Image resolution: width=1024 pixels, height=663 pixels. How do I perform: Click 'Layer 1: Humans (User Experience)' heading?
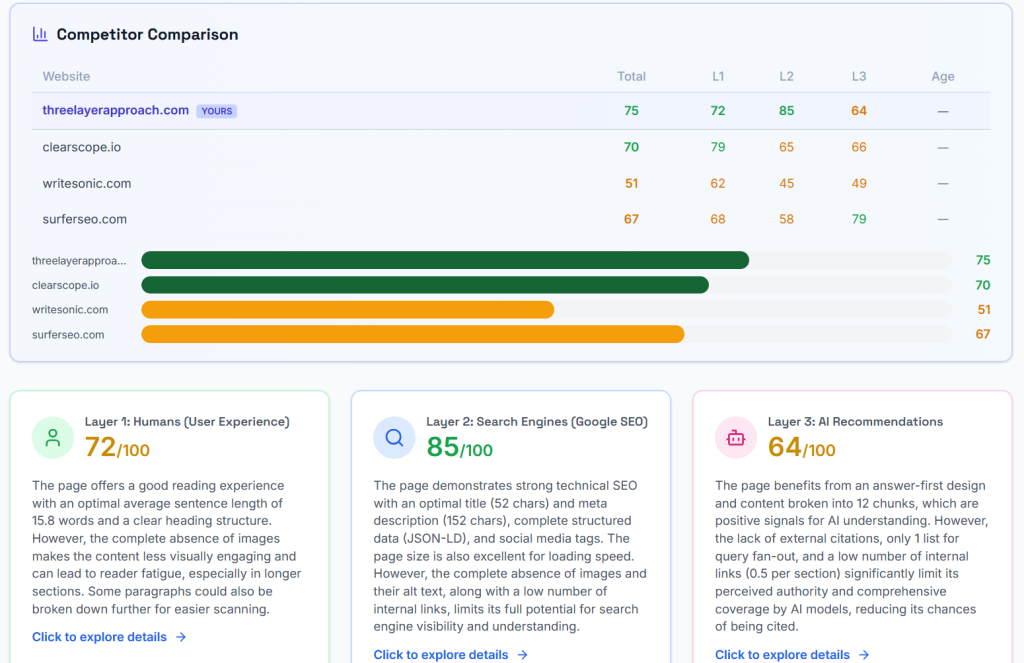point(187,422)
